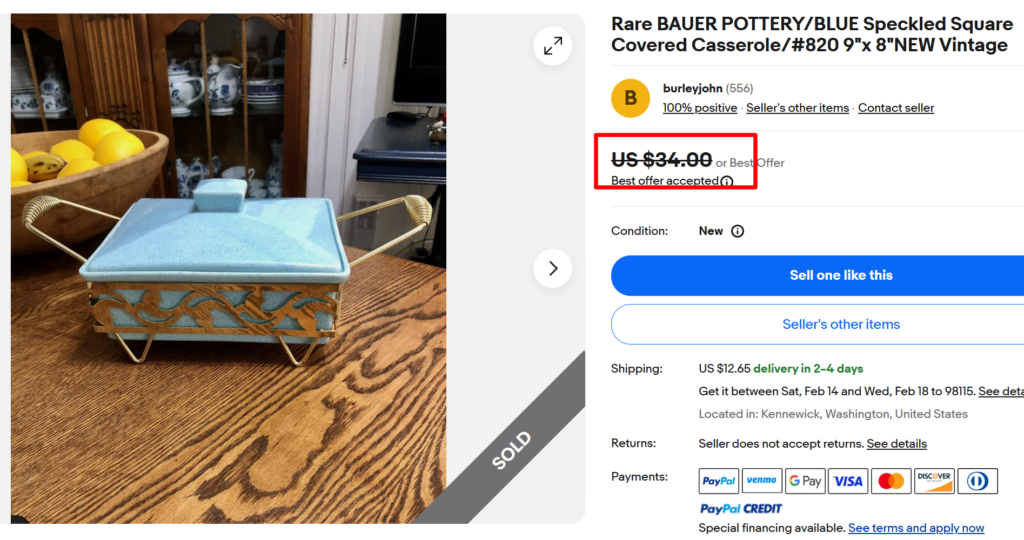Screen dimensions: 1024x540
Task: Click the Contact seller link
Action: 896,108
